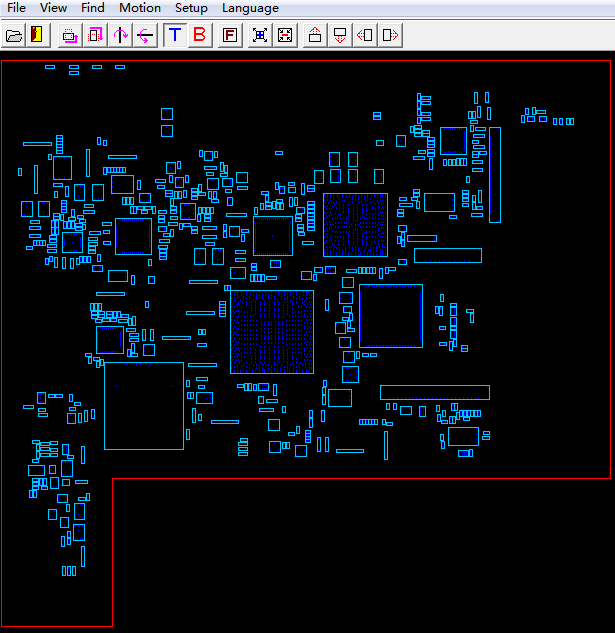
Task: Rotate board clockwise with magenta arrow icon
Action: [95, 35]
